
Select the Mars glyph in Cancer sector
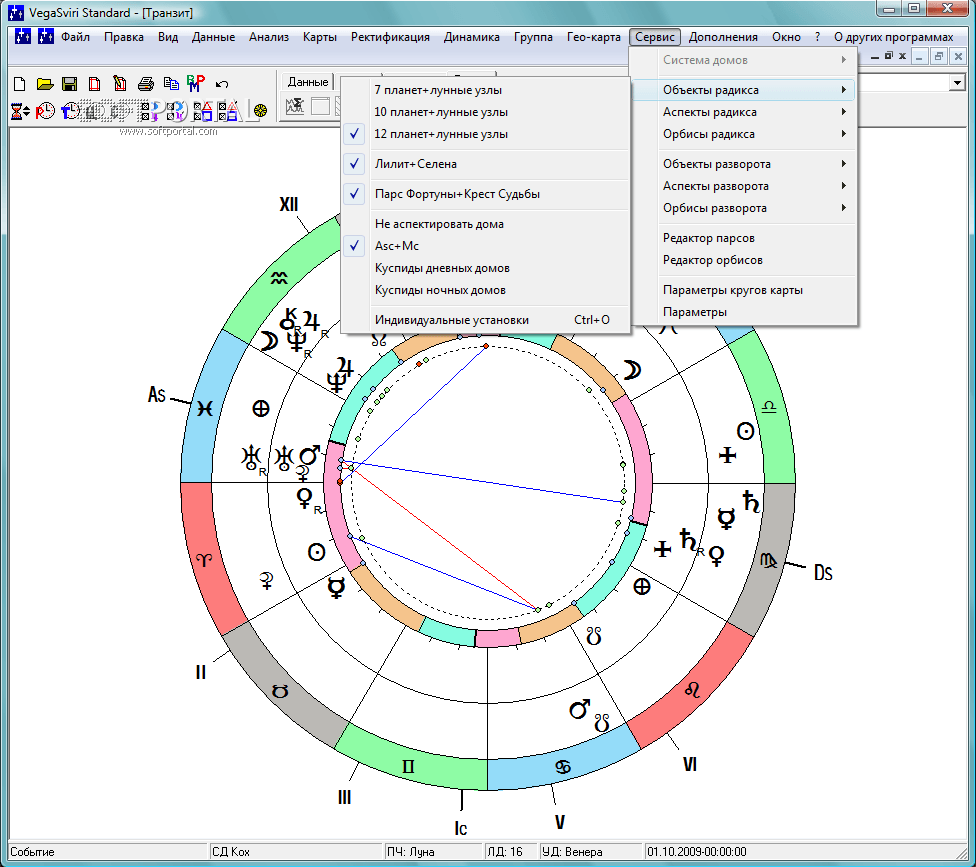(x=580, y=709)
